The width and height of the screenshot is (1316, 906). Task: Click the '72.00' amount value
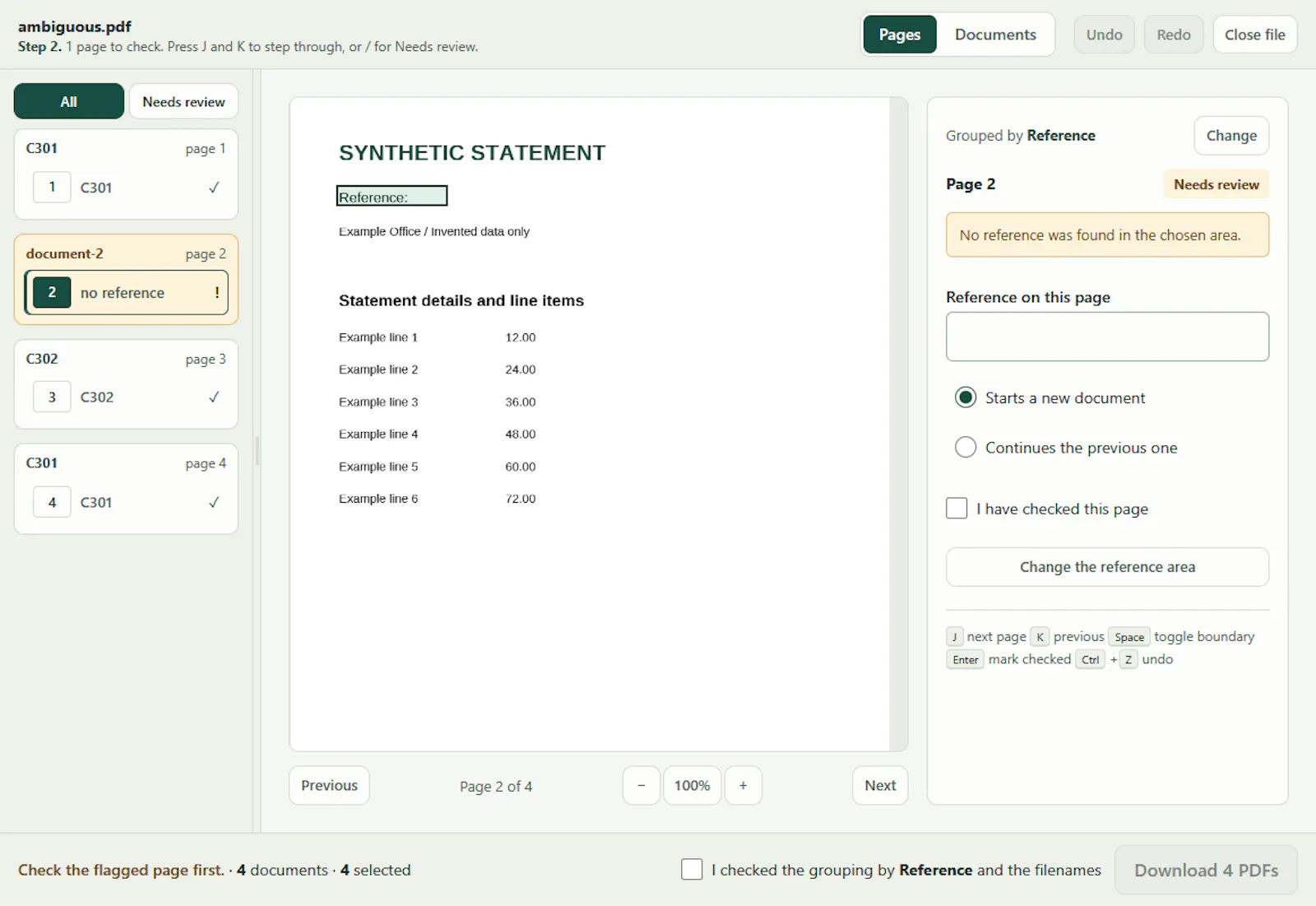pos(521,499)
